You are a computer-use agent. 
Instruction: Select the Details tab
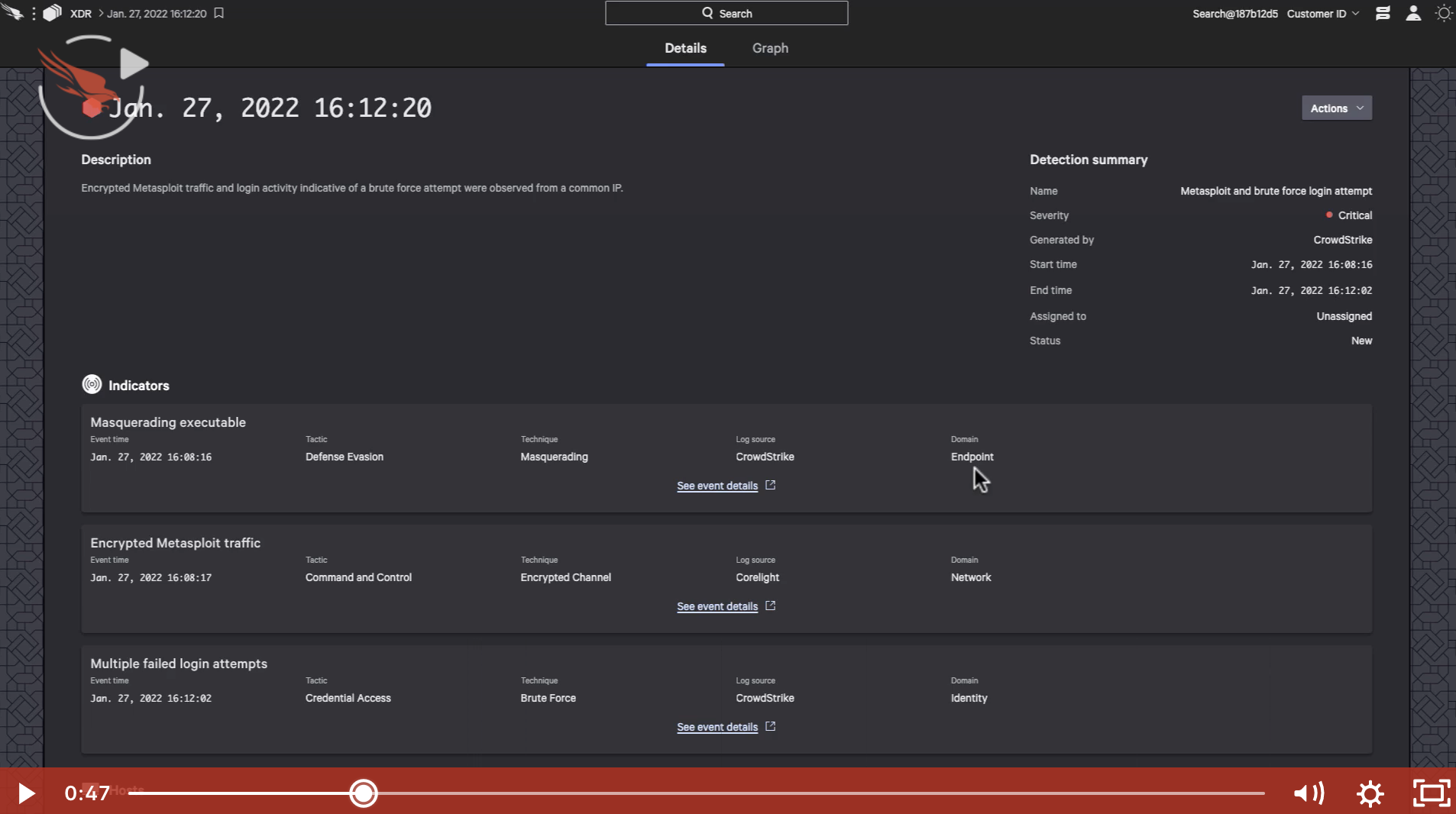[685, 47]
